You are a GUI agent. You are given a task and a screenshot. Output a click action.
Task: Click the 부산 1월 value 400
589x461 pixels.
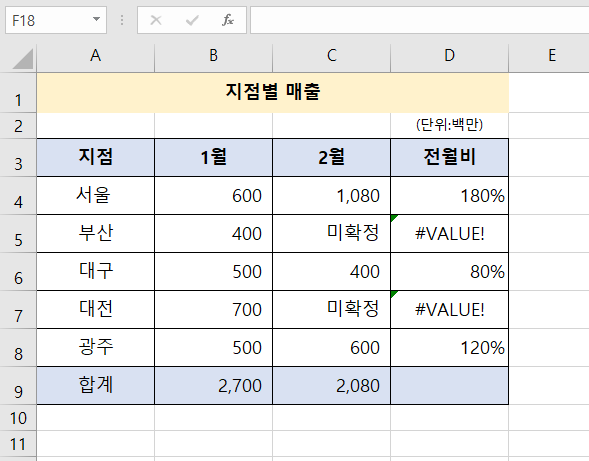(x=213, y=234)
